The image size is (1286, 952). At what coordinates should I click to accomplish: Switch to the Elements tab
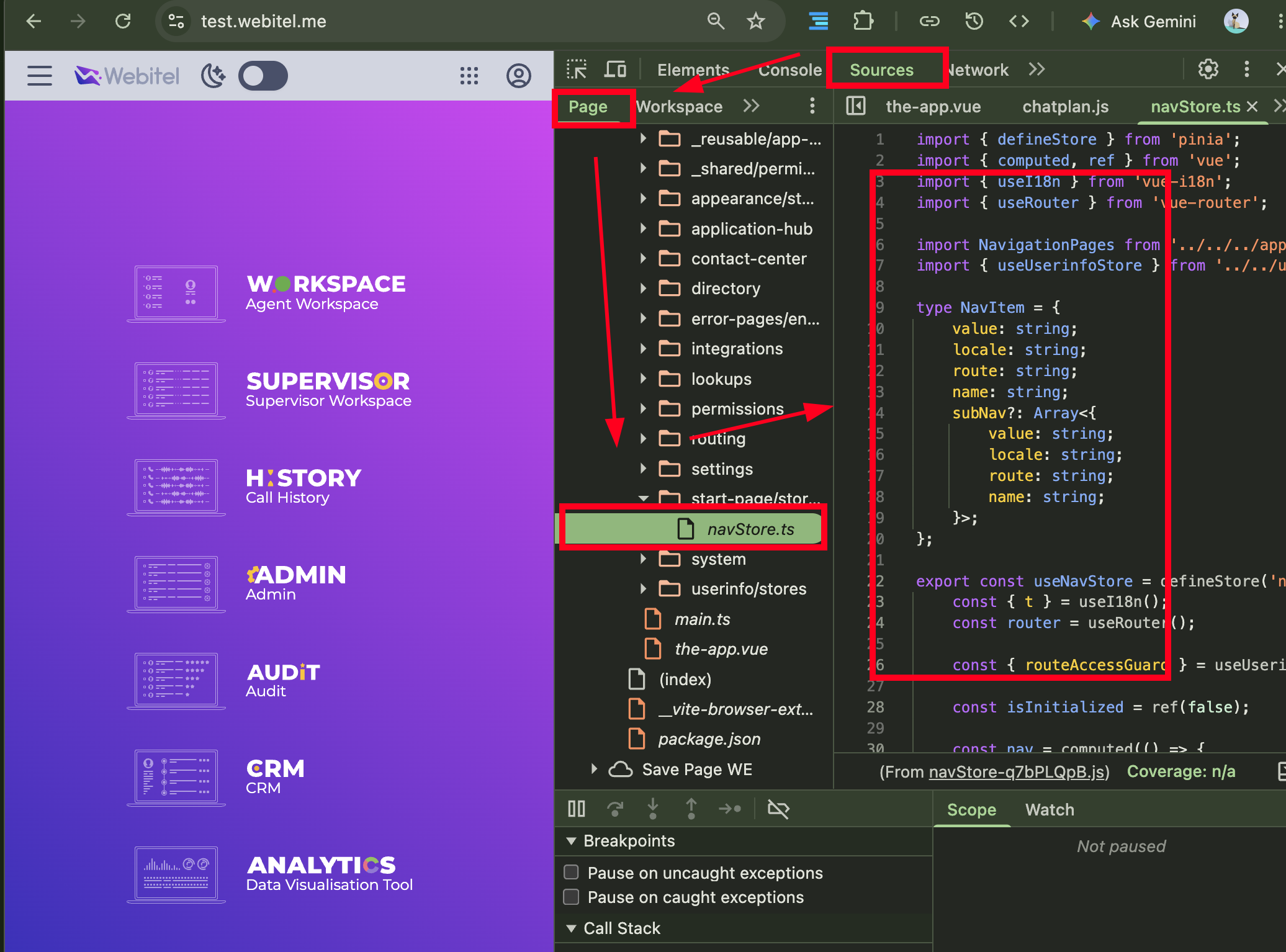click(693, 70)
